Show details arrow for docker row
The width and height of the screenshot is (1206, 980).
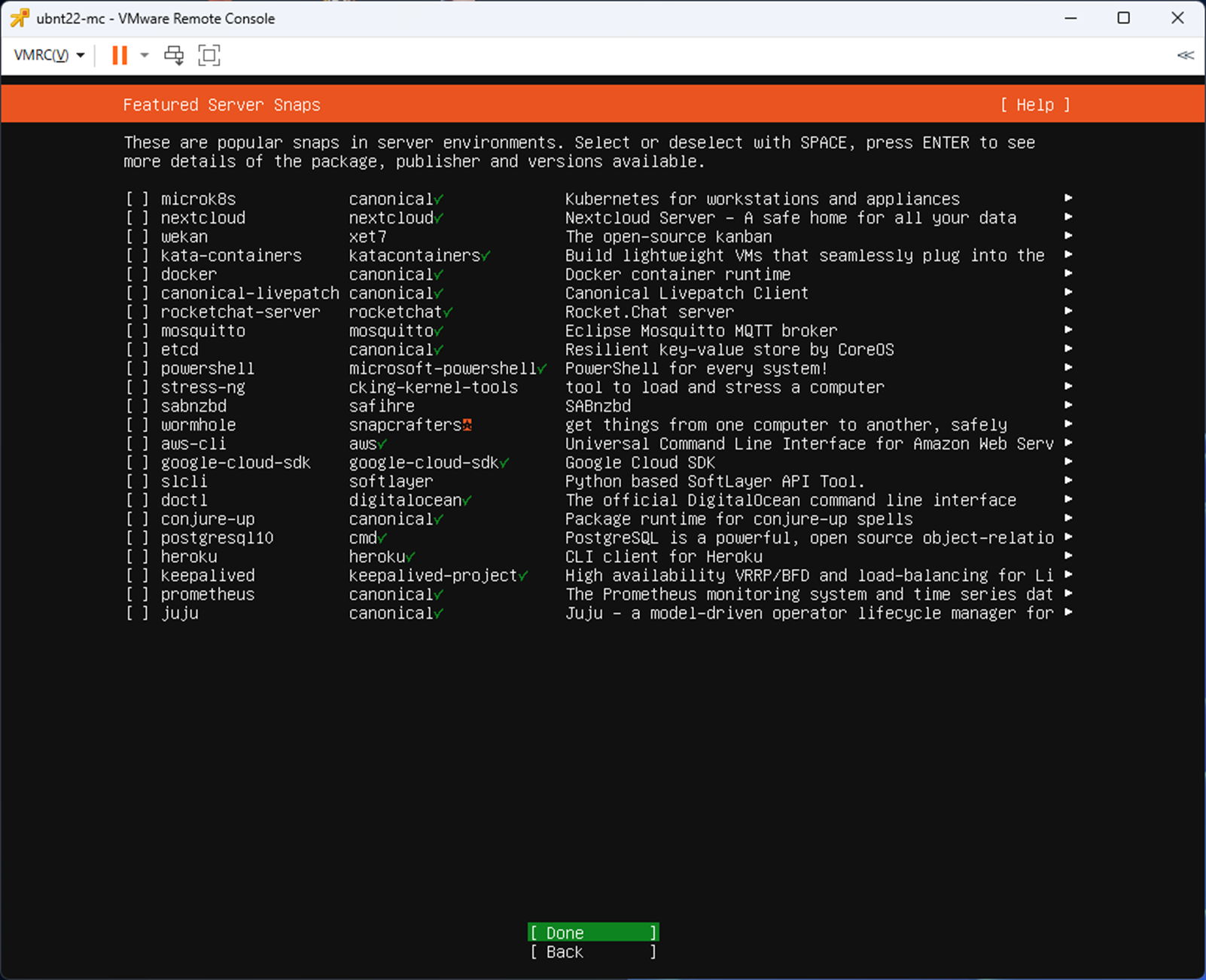click(1068, 273)
